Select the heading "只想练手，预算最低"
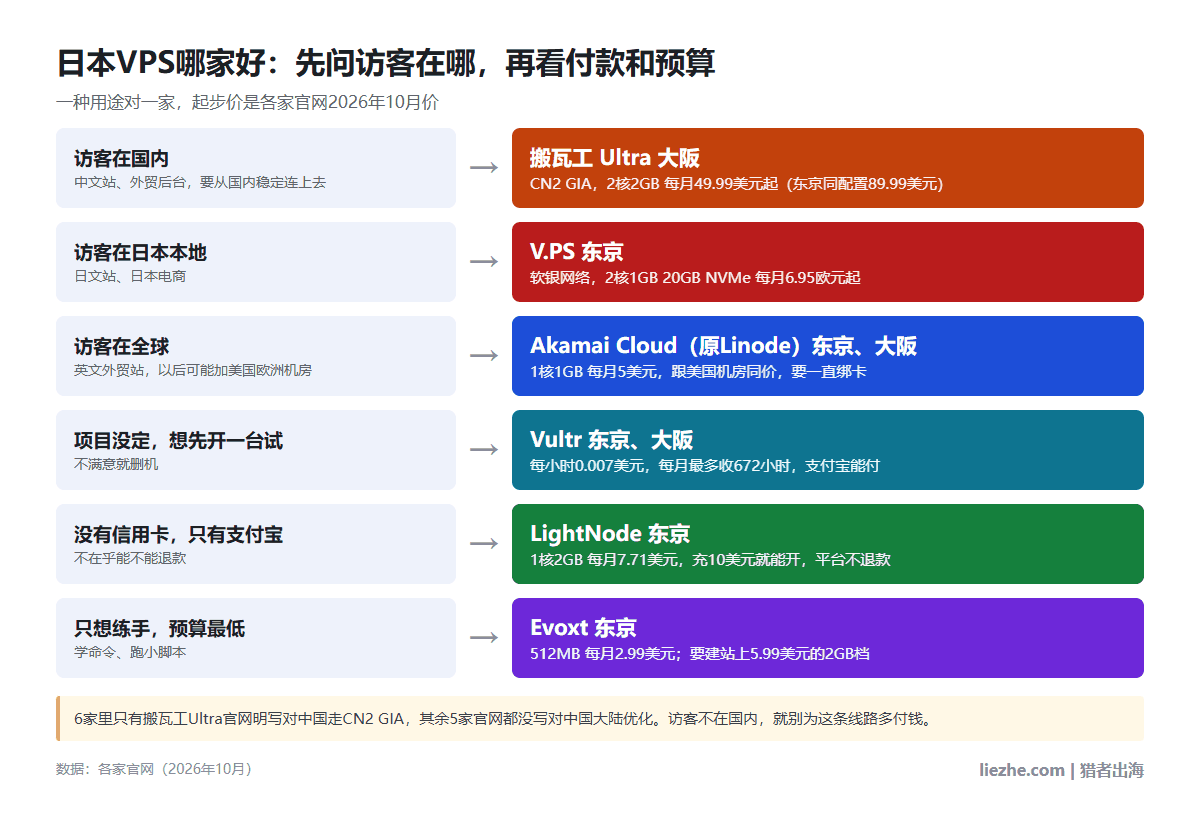1200x816 pixels. [x=159, y=628]
